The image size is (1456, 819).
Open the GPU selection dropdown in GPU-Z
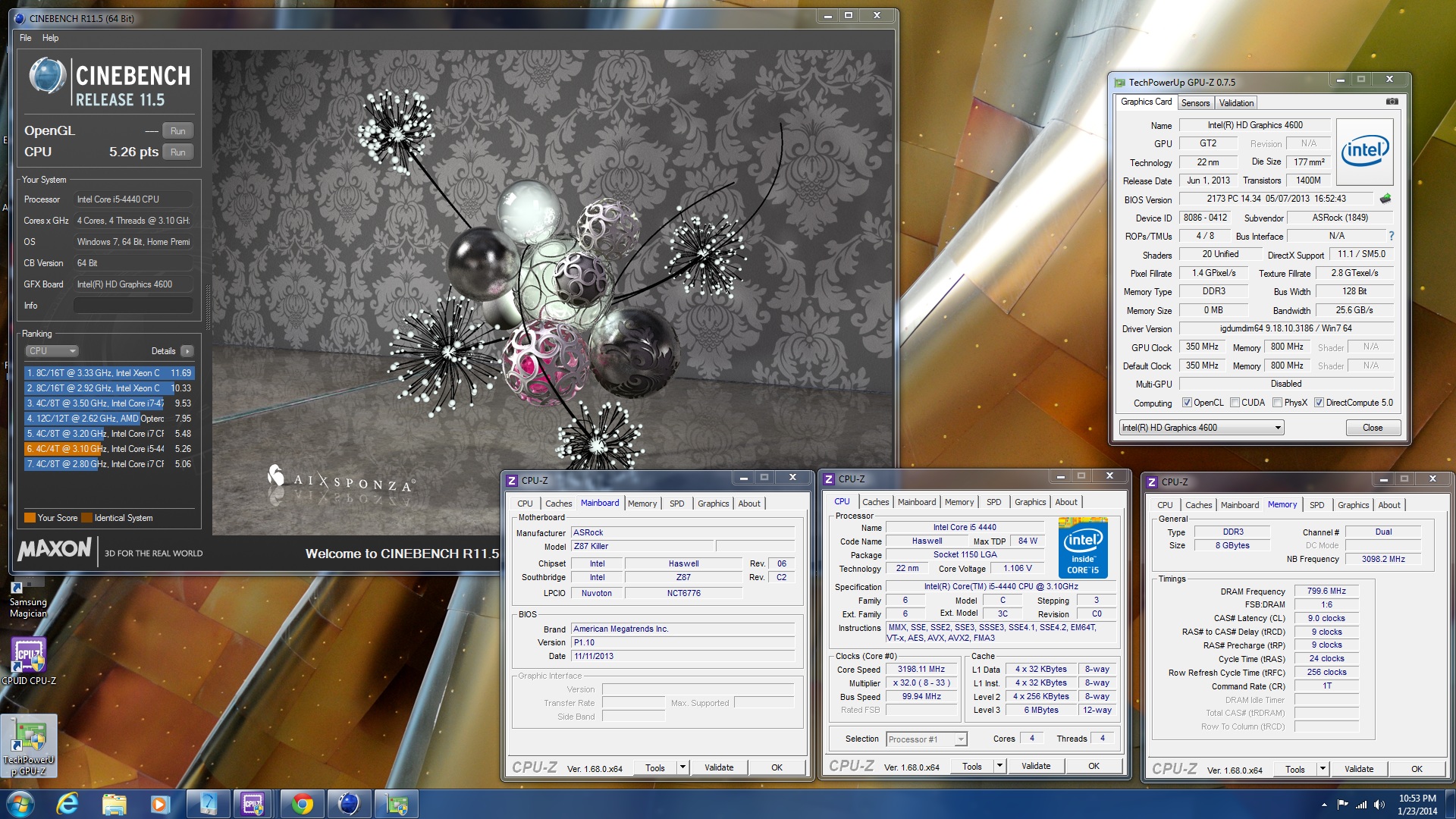tap(1202, 428)
